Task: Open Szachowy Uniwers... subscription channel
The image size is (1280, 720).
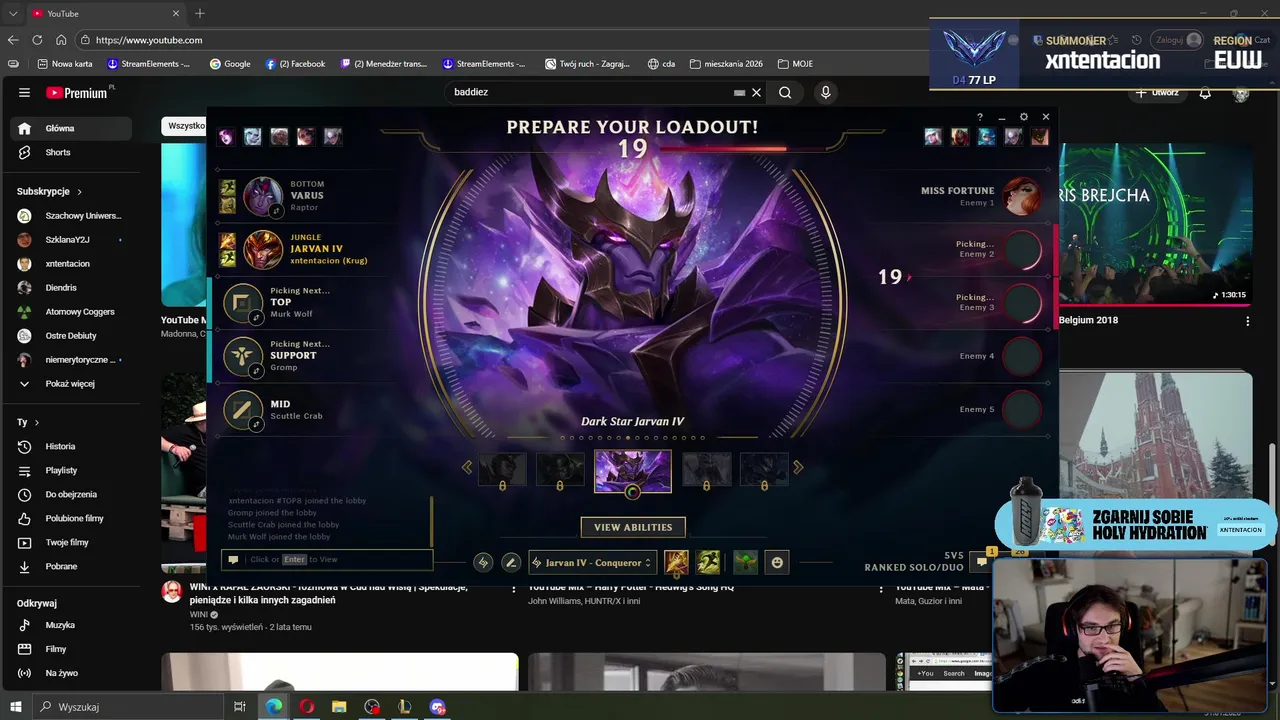Action: tap(70, 216)
